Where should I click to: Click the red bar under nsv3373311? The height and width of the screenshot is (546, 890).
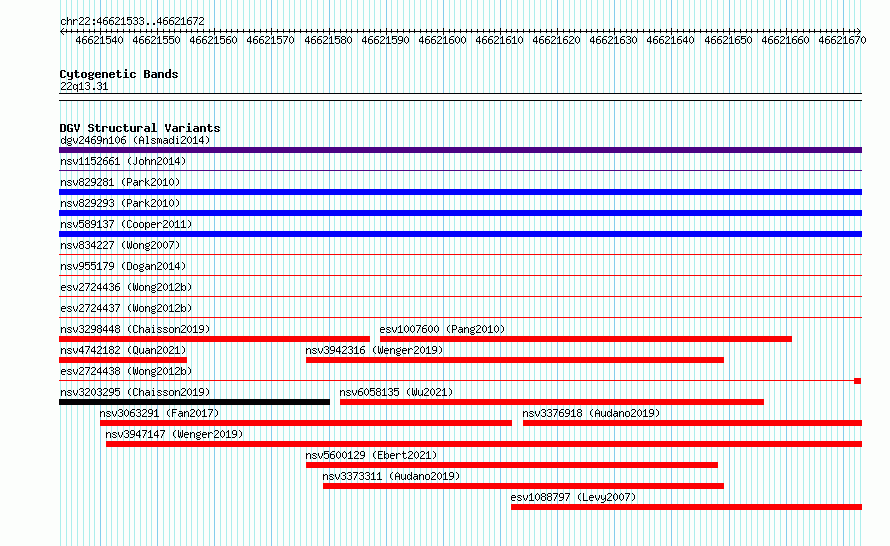523,486
